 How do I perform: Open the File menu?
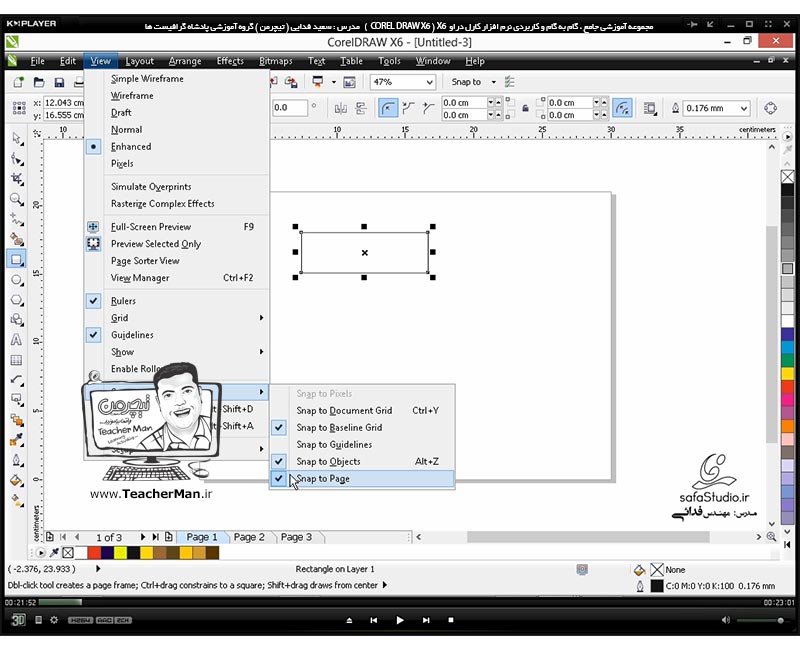(x=37, y=61)
